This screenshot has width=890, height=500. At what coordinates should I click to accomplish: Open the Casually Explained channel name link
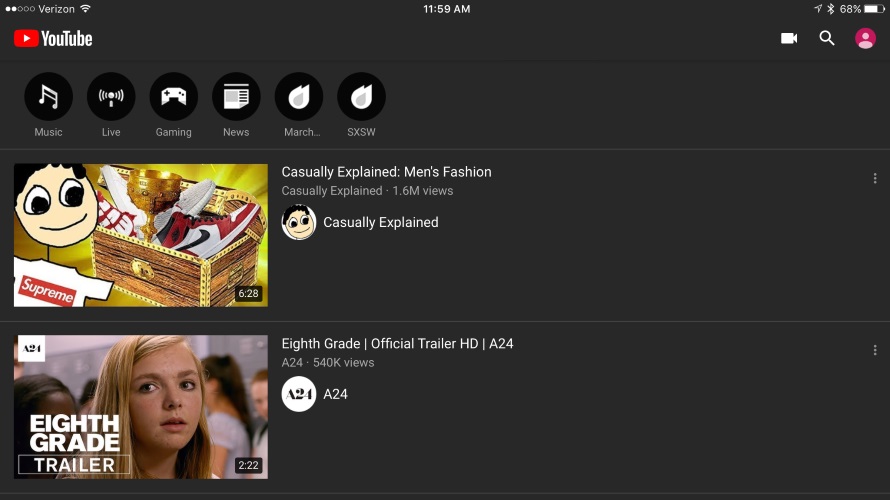pyautogui.click(x=381, y=222)
